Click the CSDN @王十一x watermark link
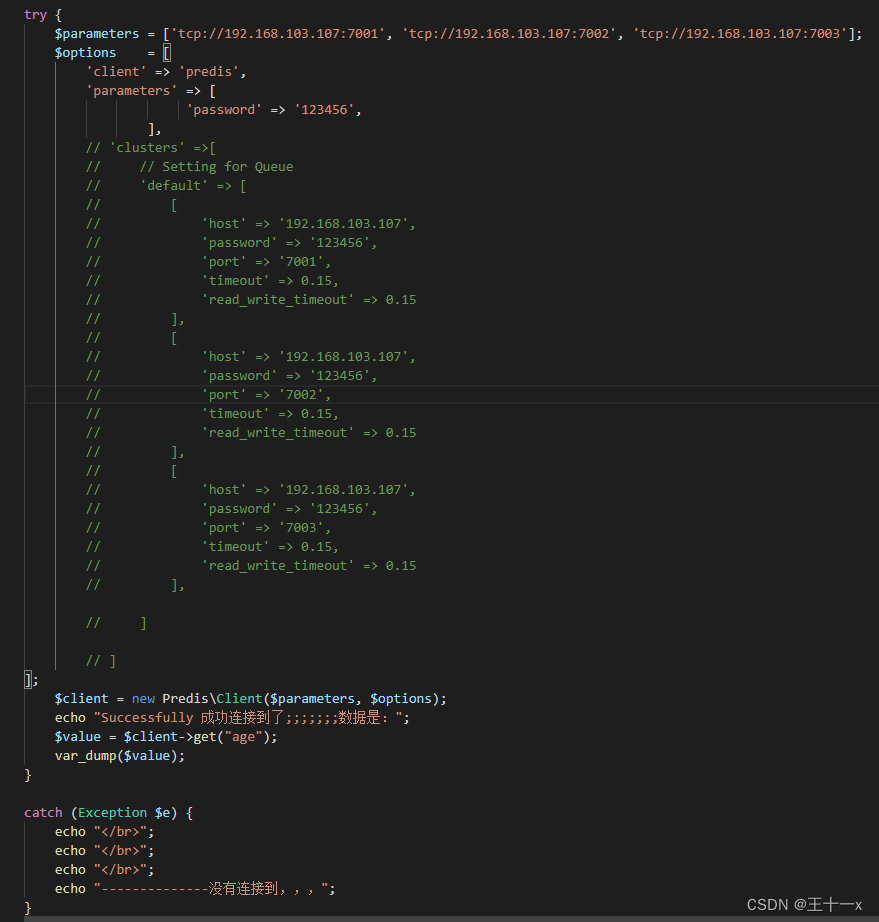This screenshot has height=922, width=879. [x=803, y=904]
